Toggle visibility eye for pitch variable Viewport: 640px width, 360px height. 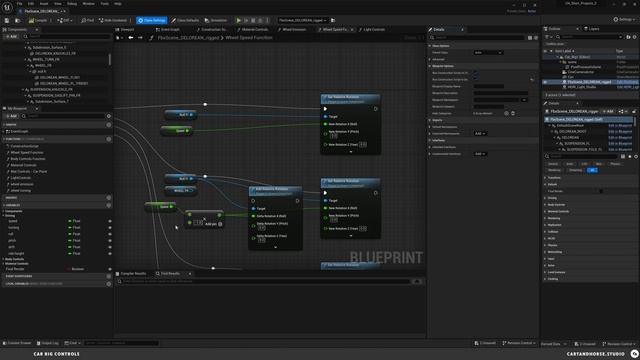[110, 241]
